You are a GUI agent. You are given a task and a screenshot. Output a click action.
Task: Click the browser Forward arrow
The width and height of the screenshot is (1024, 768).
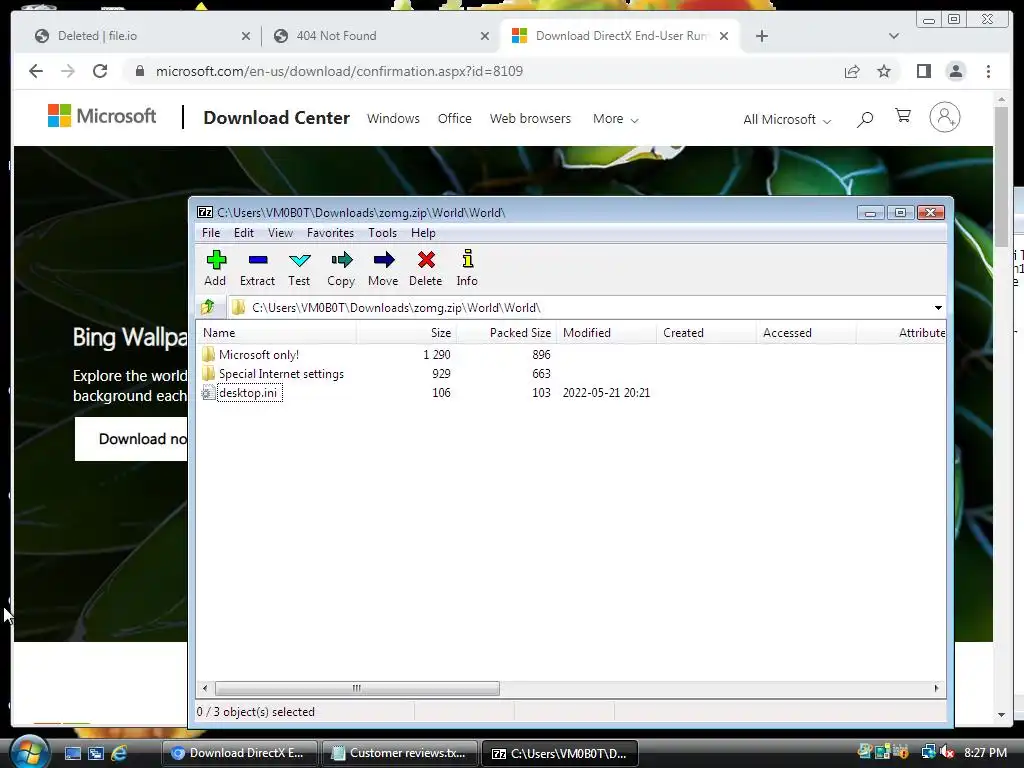pos(68,71)
